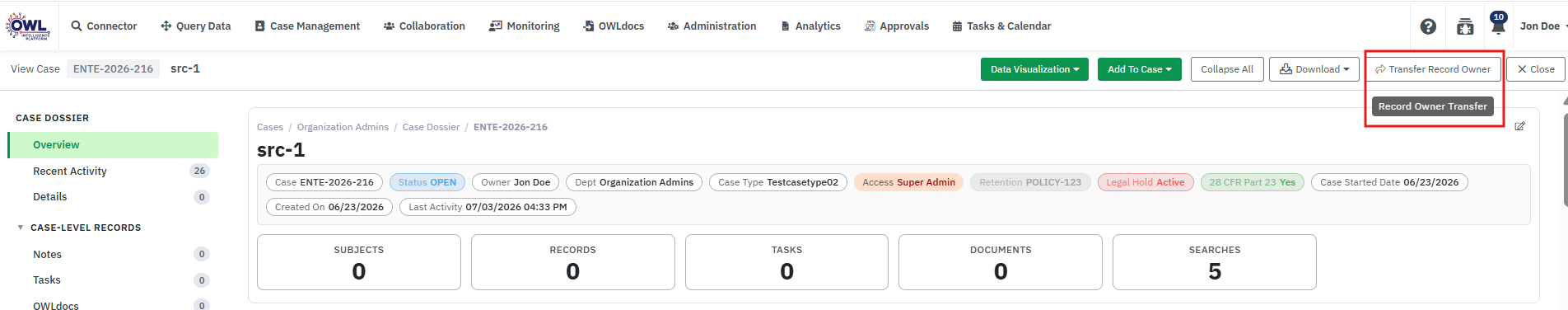Click the OWL Intelligence Platform logo
1568x310 pixels.
pyautogui.click(x=29, y=26)
